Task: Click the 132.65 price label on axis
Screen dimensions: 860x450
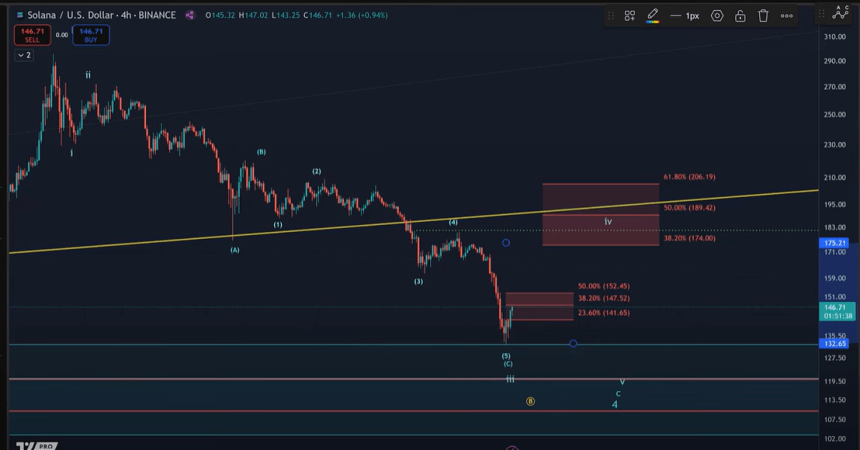Action: 834,344
